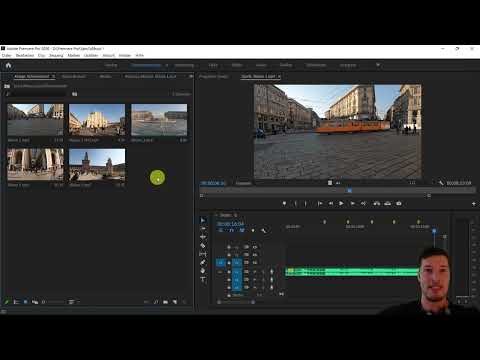Switch project panel to icon view
480x360 pixels.
pyautogui.click(x=25, y=302)
